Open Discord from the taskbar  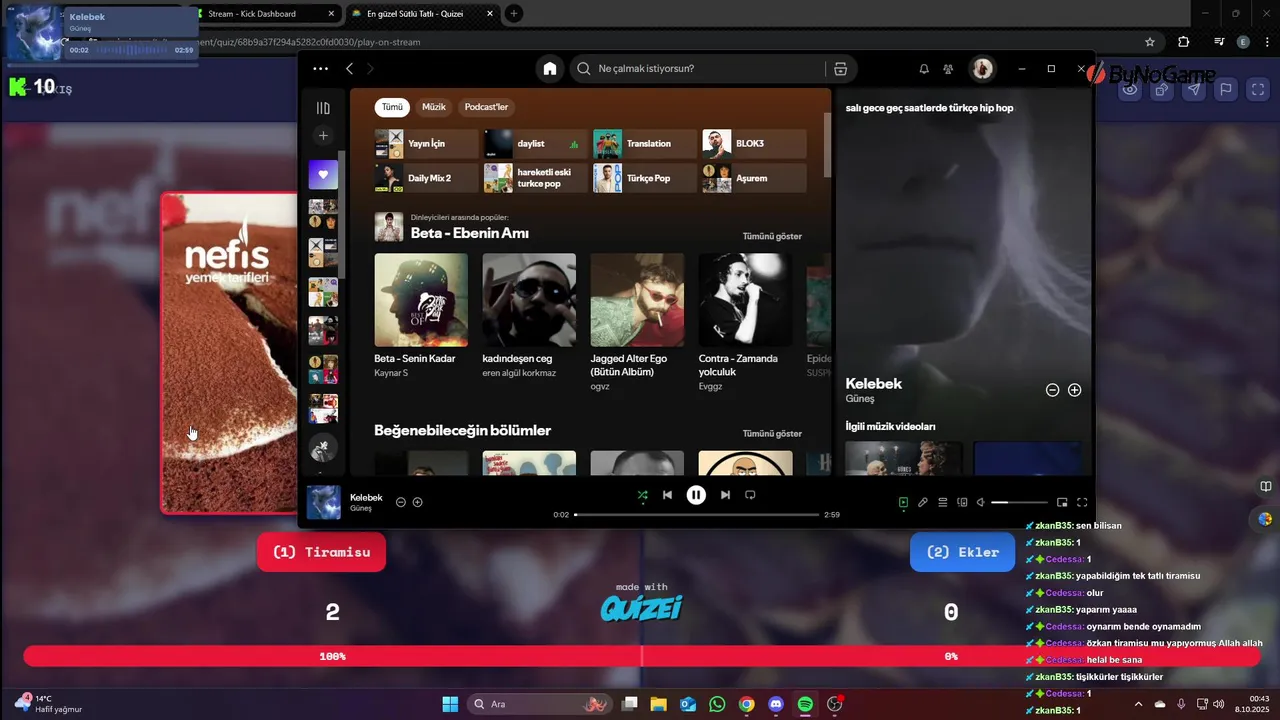click(776, 704)
